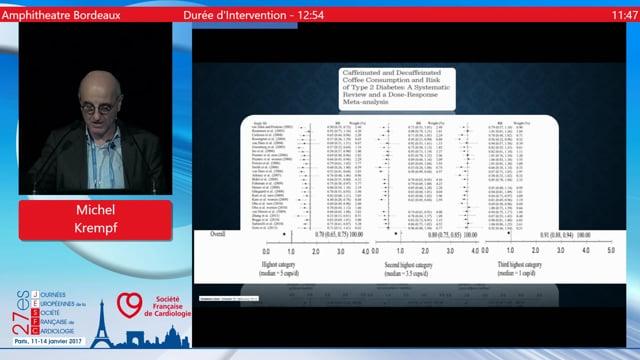
Task: Select the Overall dot in first forest plot
Action: tap(284, 234)
